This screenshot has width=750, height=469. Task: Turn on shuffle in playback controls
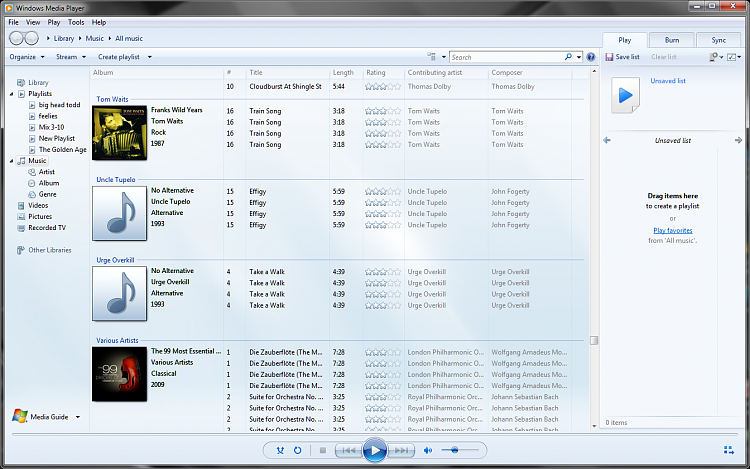(x=280, y=450)
